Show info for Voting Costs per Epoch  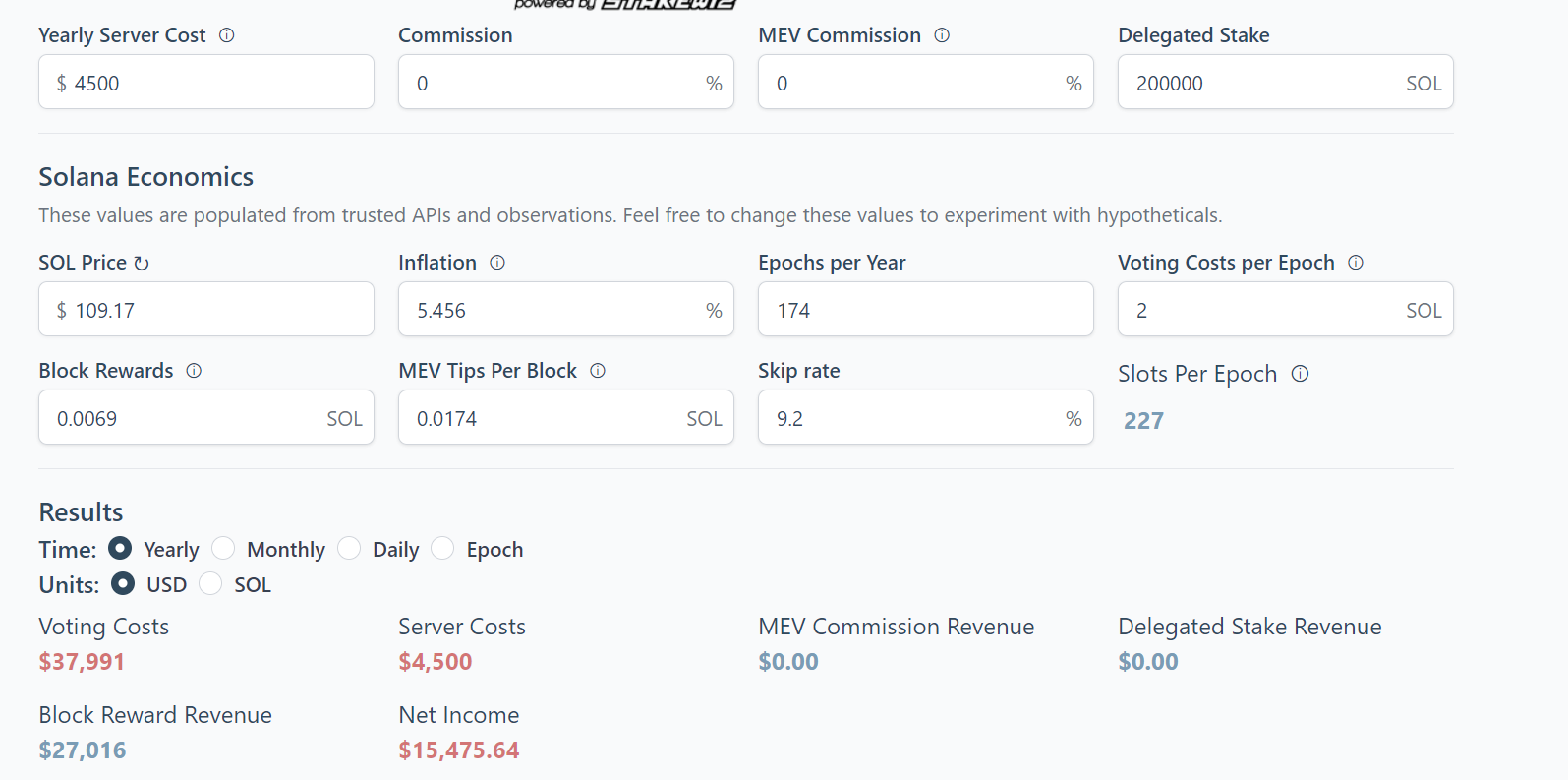(x=1356, y=263)
